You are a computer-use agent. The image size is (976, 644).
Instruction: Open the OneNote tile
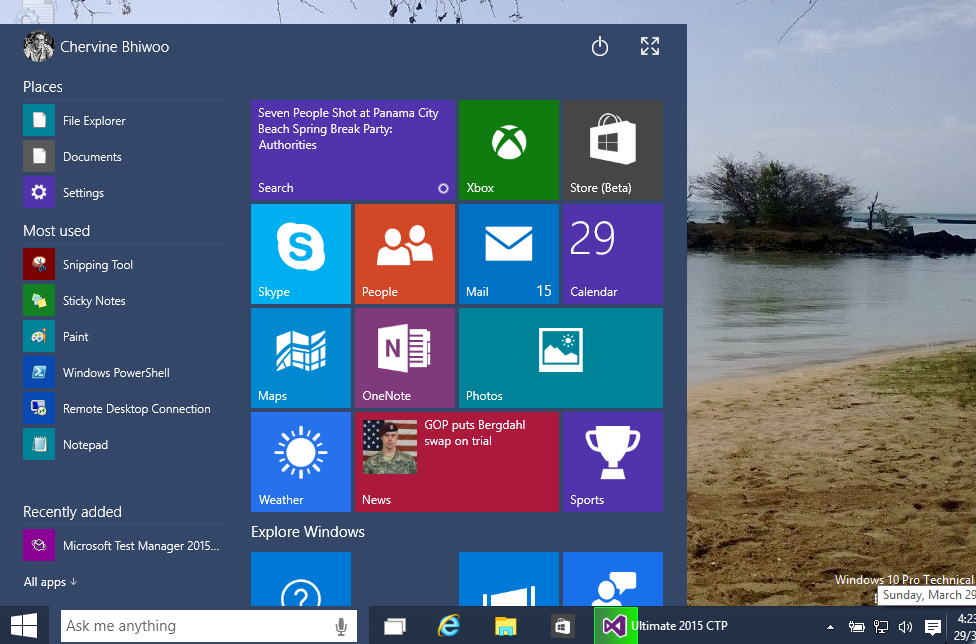pyautogui.click(x=405, y=358)
